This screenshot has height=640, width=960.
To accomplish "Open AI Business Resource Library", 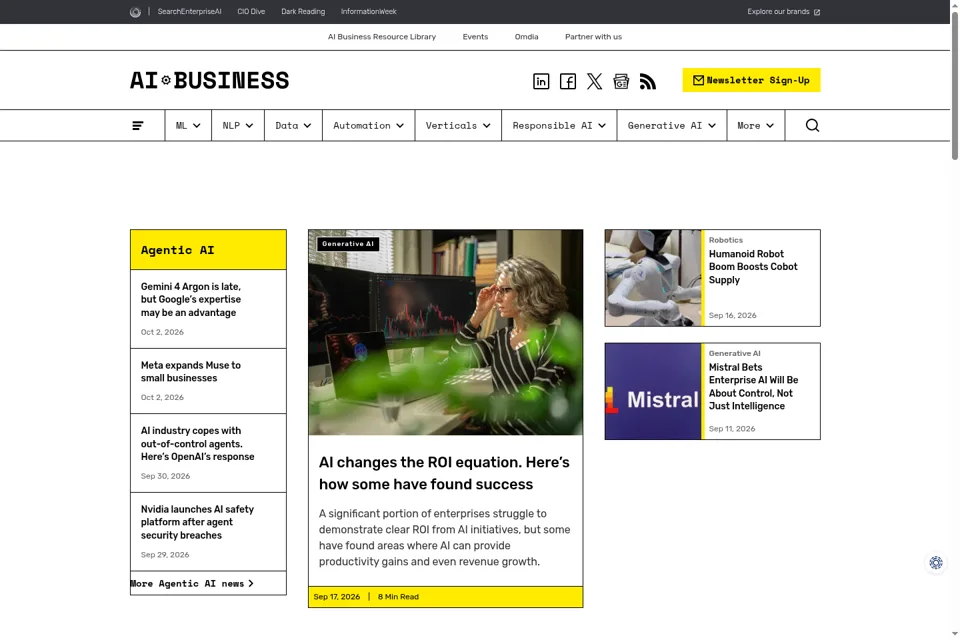I will (x=381, y=37).
